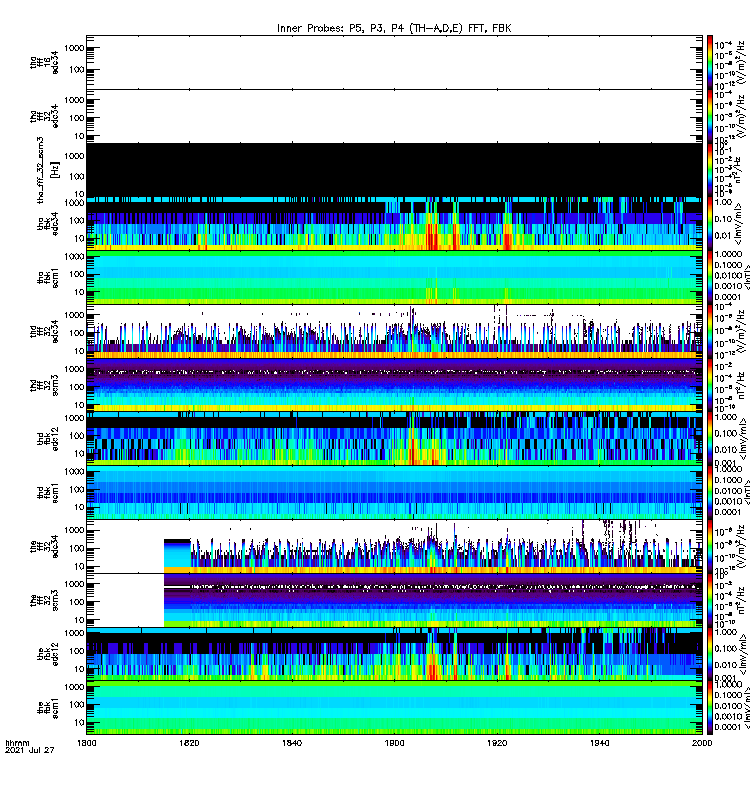Click the color bar beside the fbk edc12 panel
The image size is (750, 800).
point(710,654)
